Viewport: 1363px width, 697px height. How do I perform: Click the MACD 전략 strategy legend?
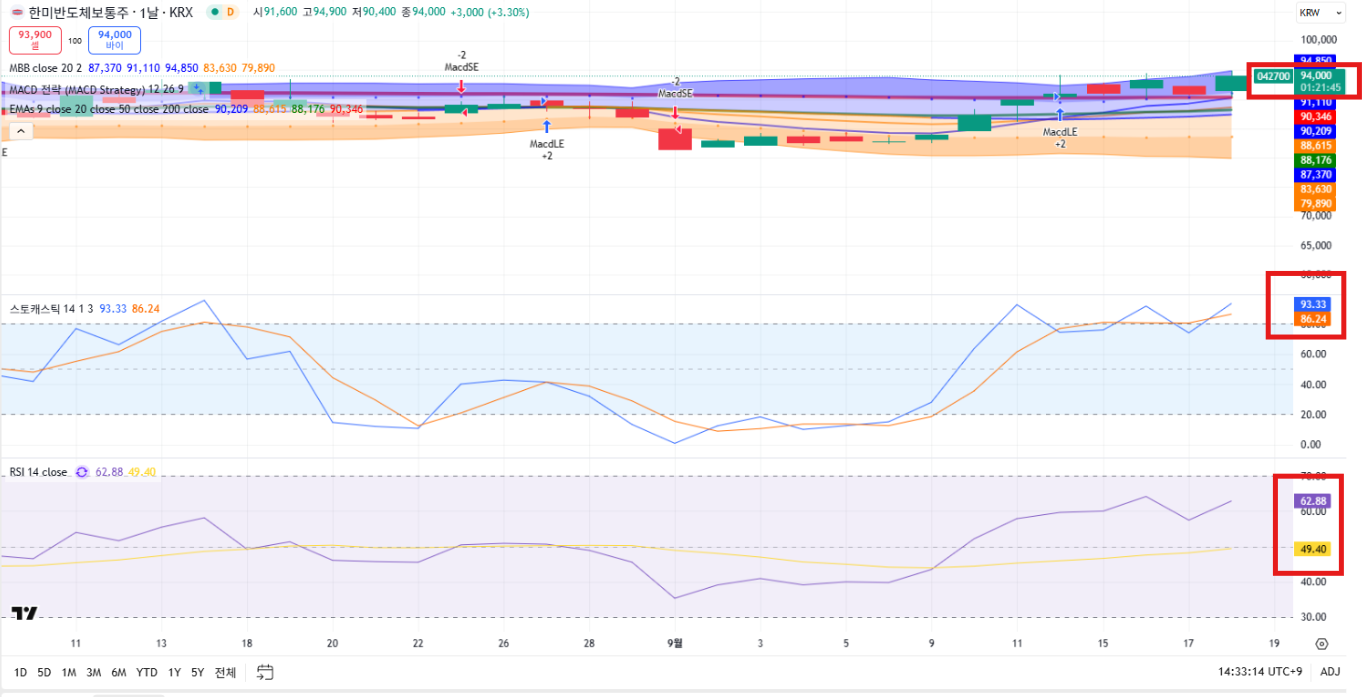click(x=96, y=89)
